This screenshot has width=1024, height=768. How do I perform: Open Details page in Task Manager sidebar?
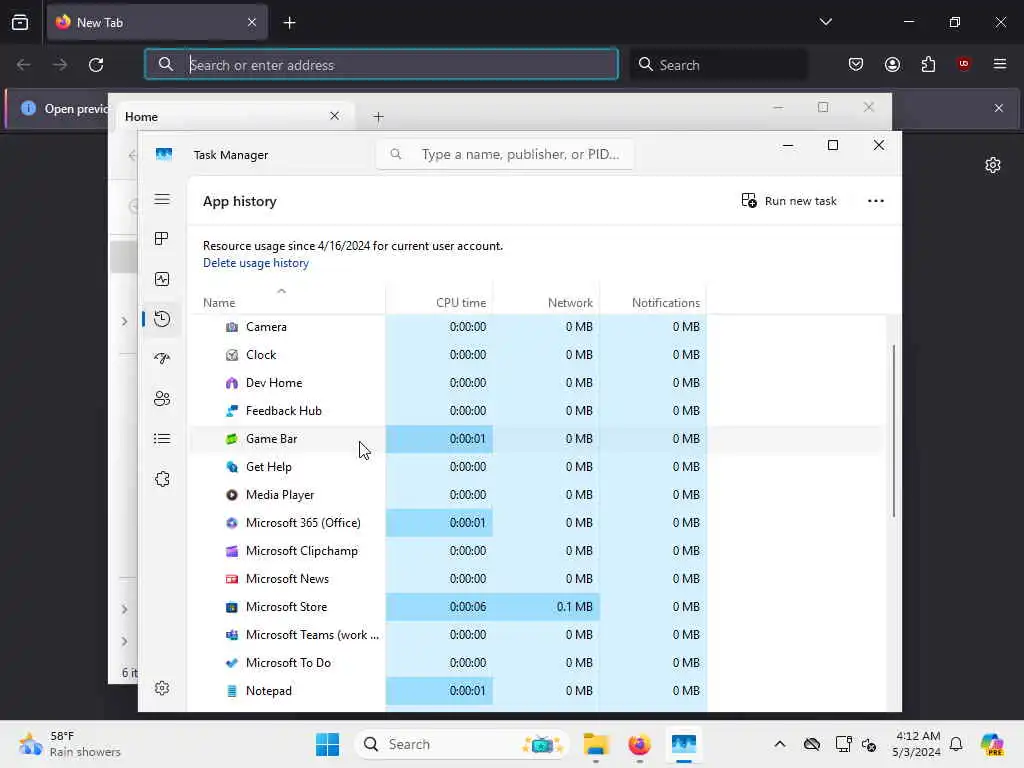[162, 439]
